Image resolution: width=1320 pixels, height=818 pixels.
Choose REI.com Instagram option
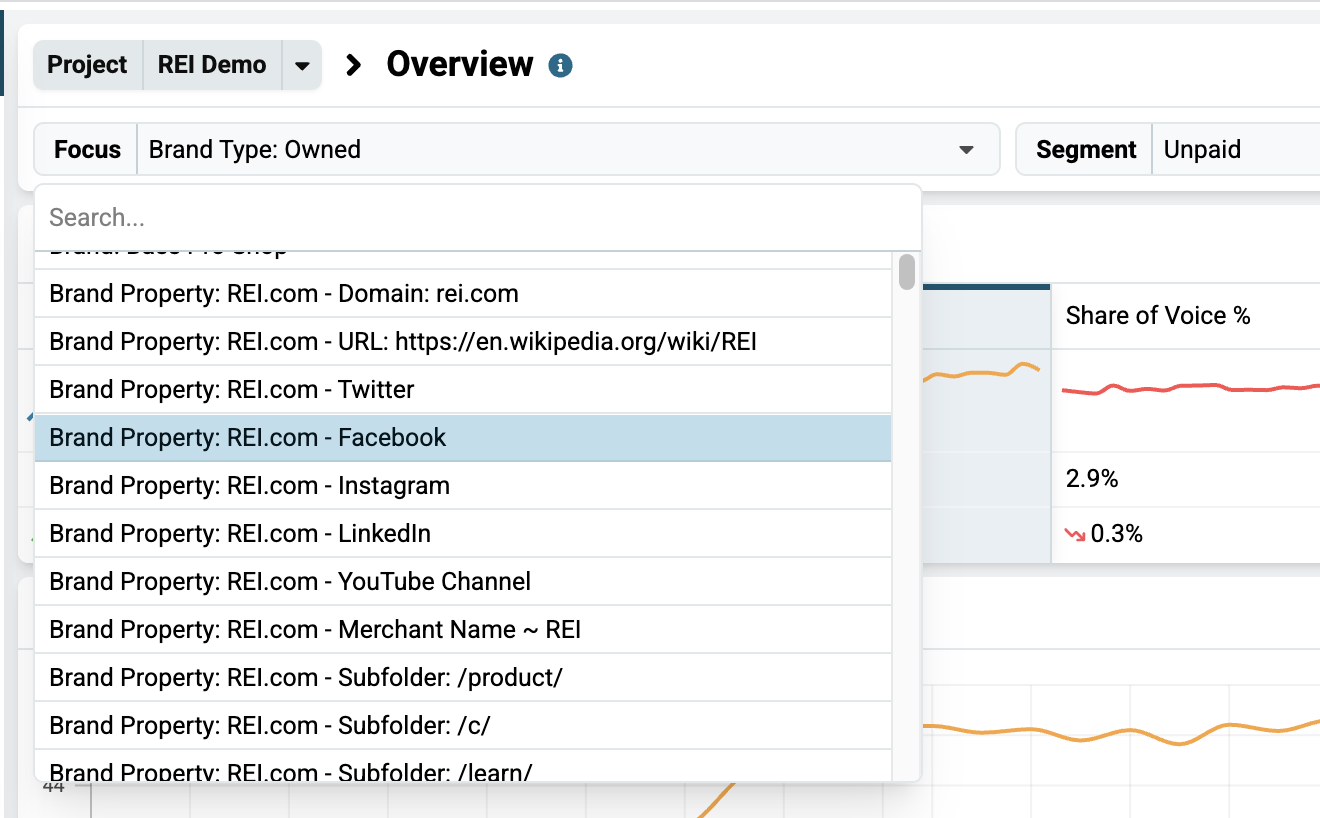(x=463, y=486)
